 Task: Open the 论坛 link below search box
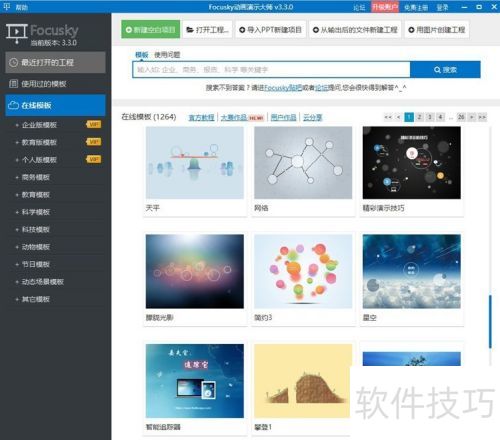pos(321,88)
